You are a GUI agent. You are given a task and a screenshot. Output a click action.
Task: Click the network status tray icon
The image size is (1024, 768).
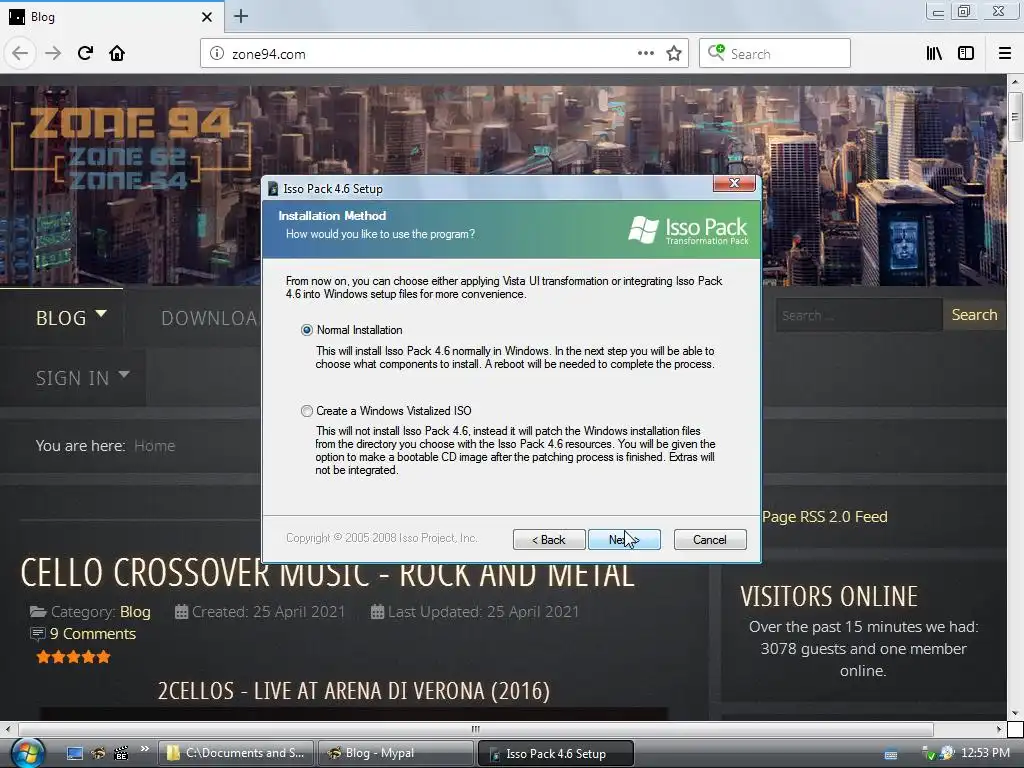(928, 754)
